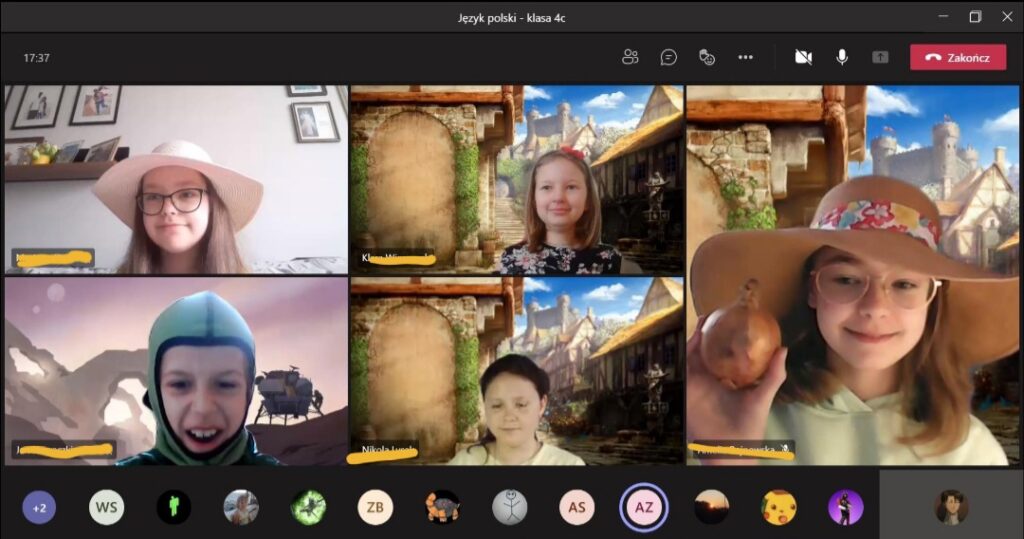Select the turtle character avatar
The height and width of the screenshot is (539, 1024).
442,508
